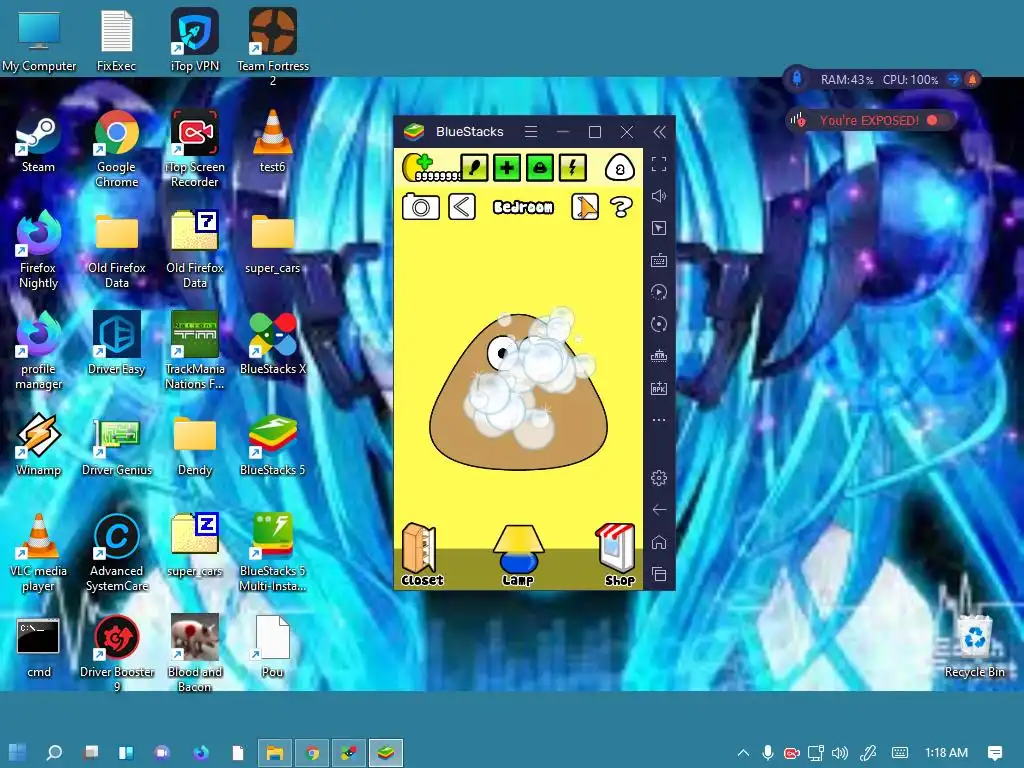This screenshot has width=1024, height=768.
Task: Expand BlueStacks more options dots
Action: pyautogui.click(x=659, y=420)
